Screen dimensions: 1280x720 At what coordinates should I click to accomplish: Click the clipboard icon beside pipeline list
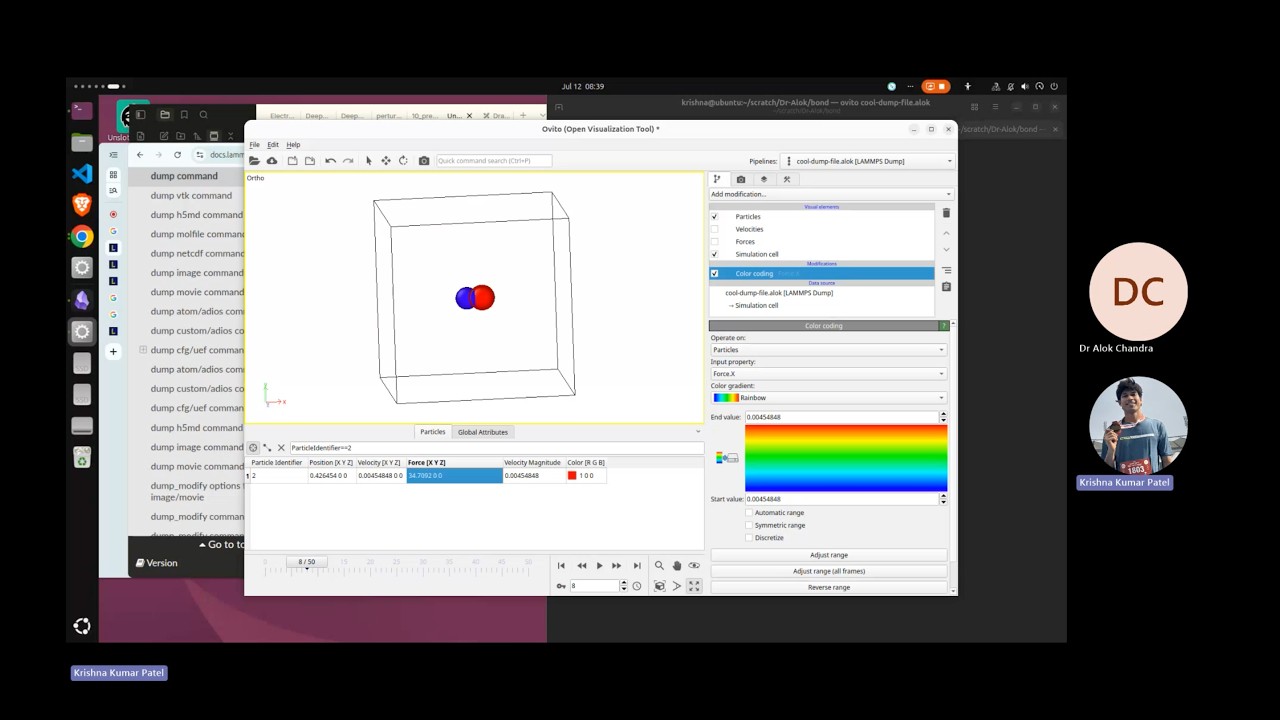tap(946, 287)
